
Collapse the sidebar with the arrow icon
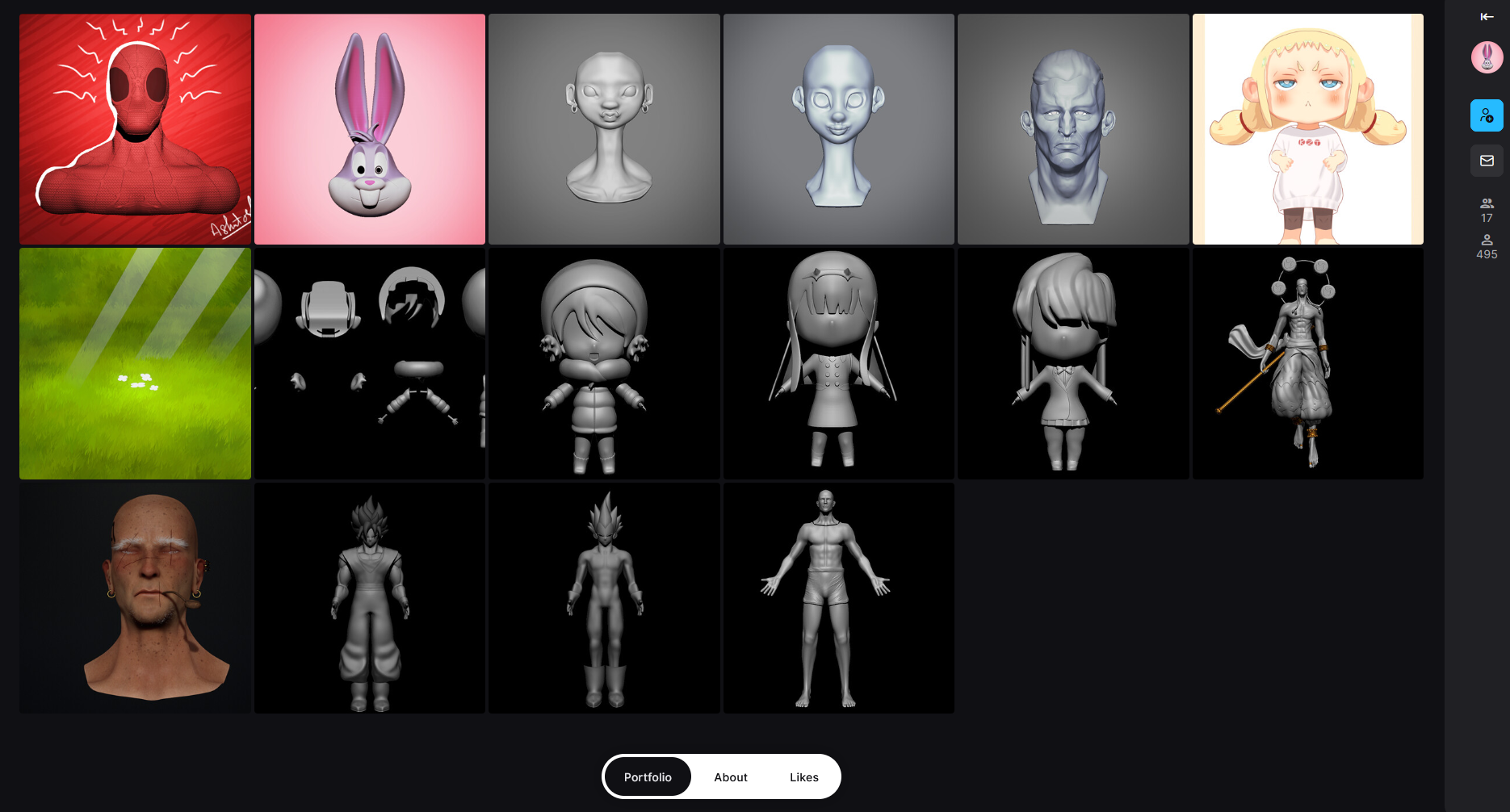pyautogui.click(x=1487, y=17)
